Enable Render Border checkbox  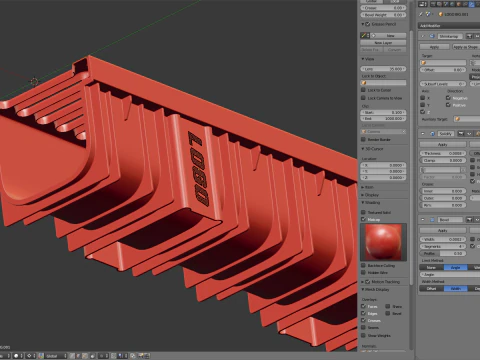click(363, 139)
